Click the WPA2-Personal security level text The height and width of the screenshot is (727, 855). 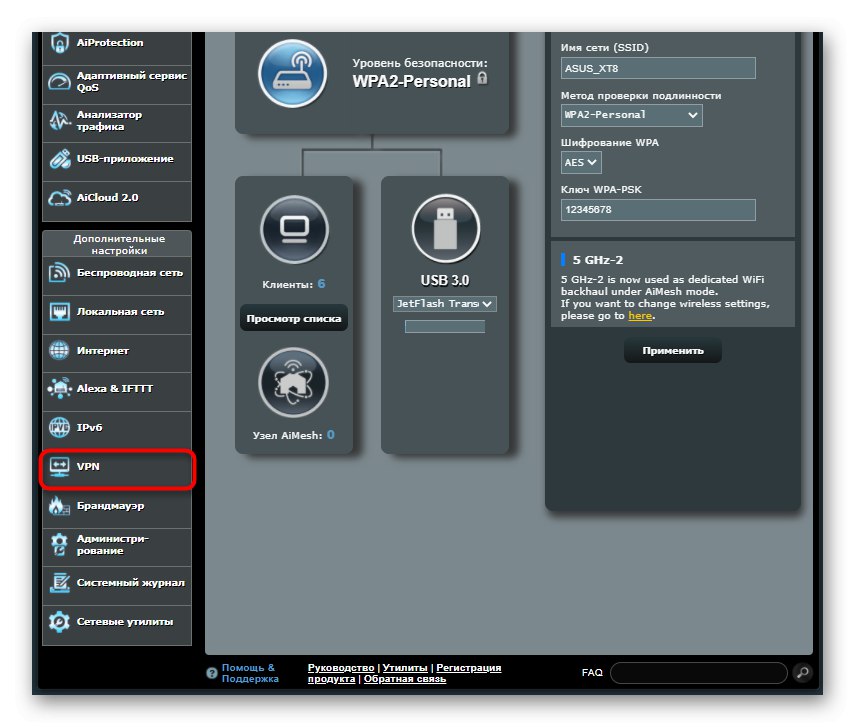pos(411,82)
